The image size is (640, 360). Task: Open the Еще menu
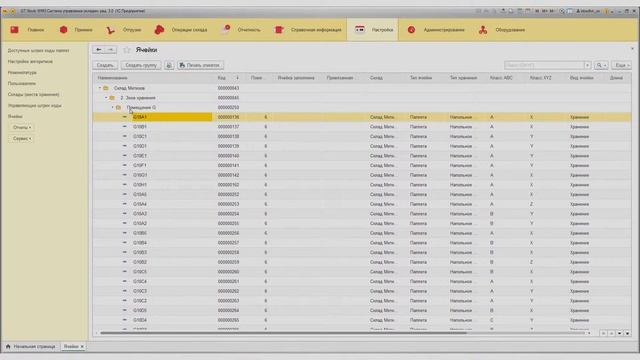[x=622, y=65]
